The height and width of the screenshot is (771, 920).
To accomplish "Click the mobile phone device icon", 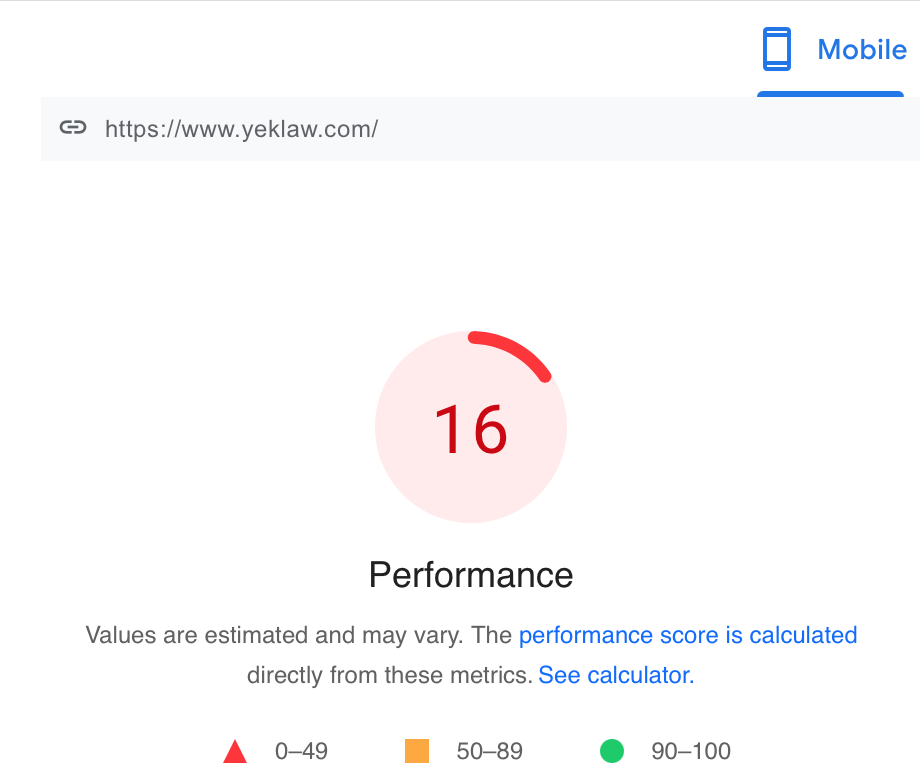I will click(x=776, y=49).
